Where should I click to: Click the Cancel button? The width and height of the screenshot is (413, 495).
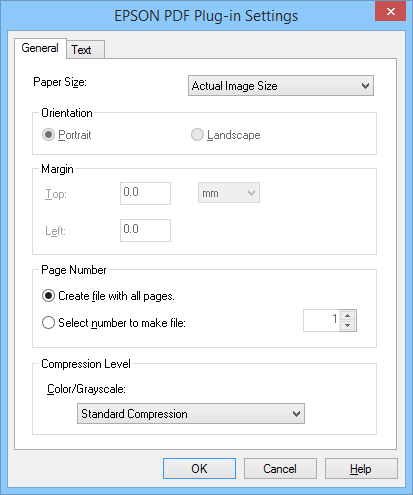pos(280,469)
